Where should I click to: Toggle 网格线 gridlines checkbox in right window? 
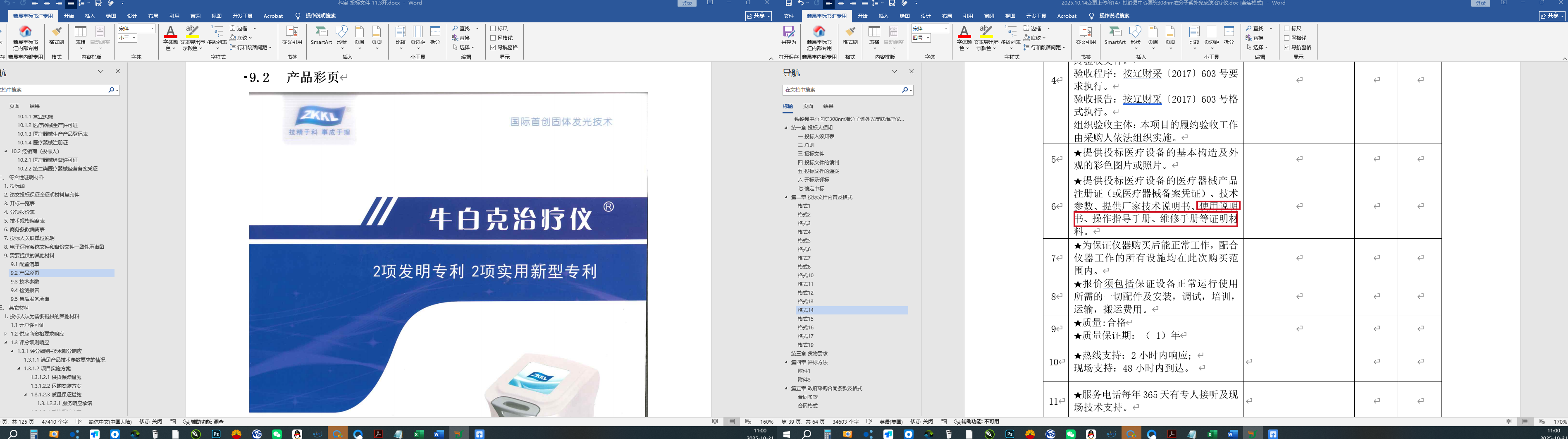[1287, 38]
